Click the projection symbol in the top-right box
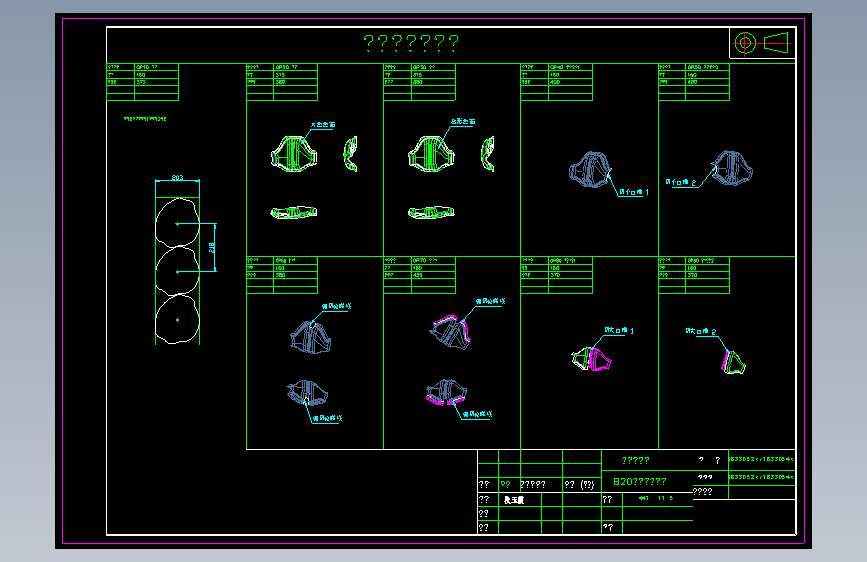Image resolution: width=867 pixels, height=562 pixels. tap(762, 43)
